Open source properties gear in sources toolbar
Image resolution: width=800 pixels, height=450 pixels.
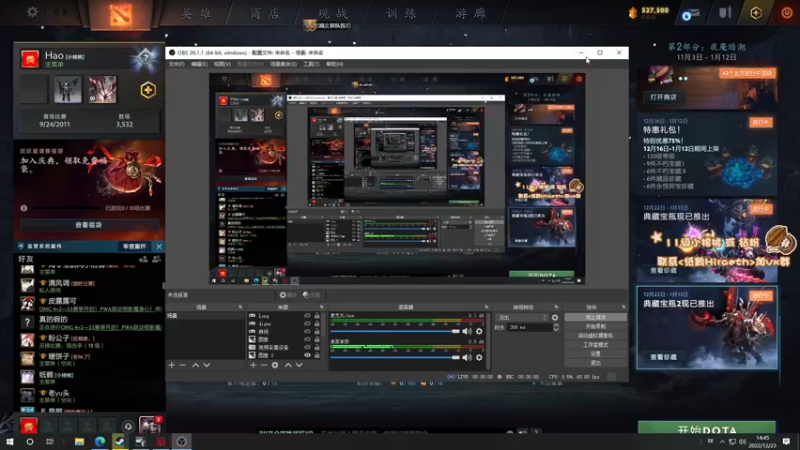[x=275, y=365]
